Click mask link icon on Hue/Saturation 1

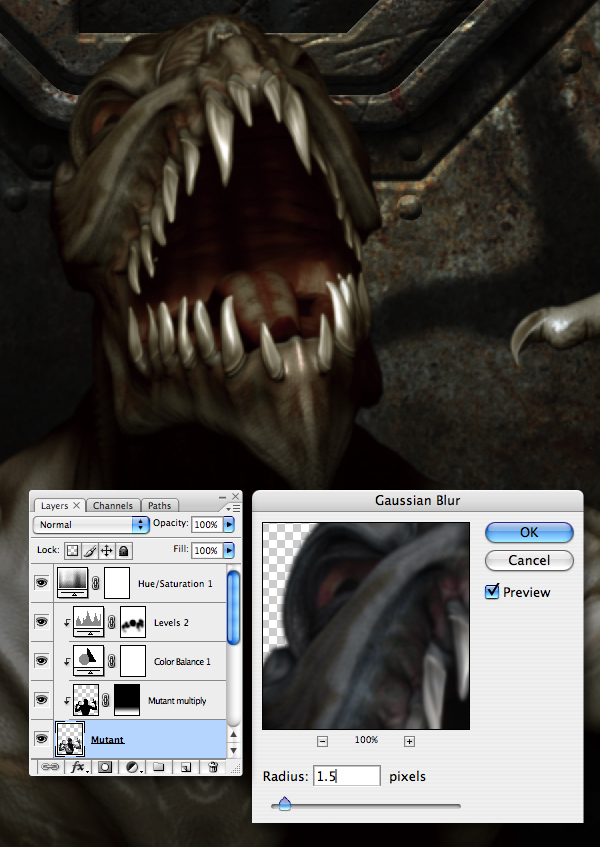click(96, 583)
